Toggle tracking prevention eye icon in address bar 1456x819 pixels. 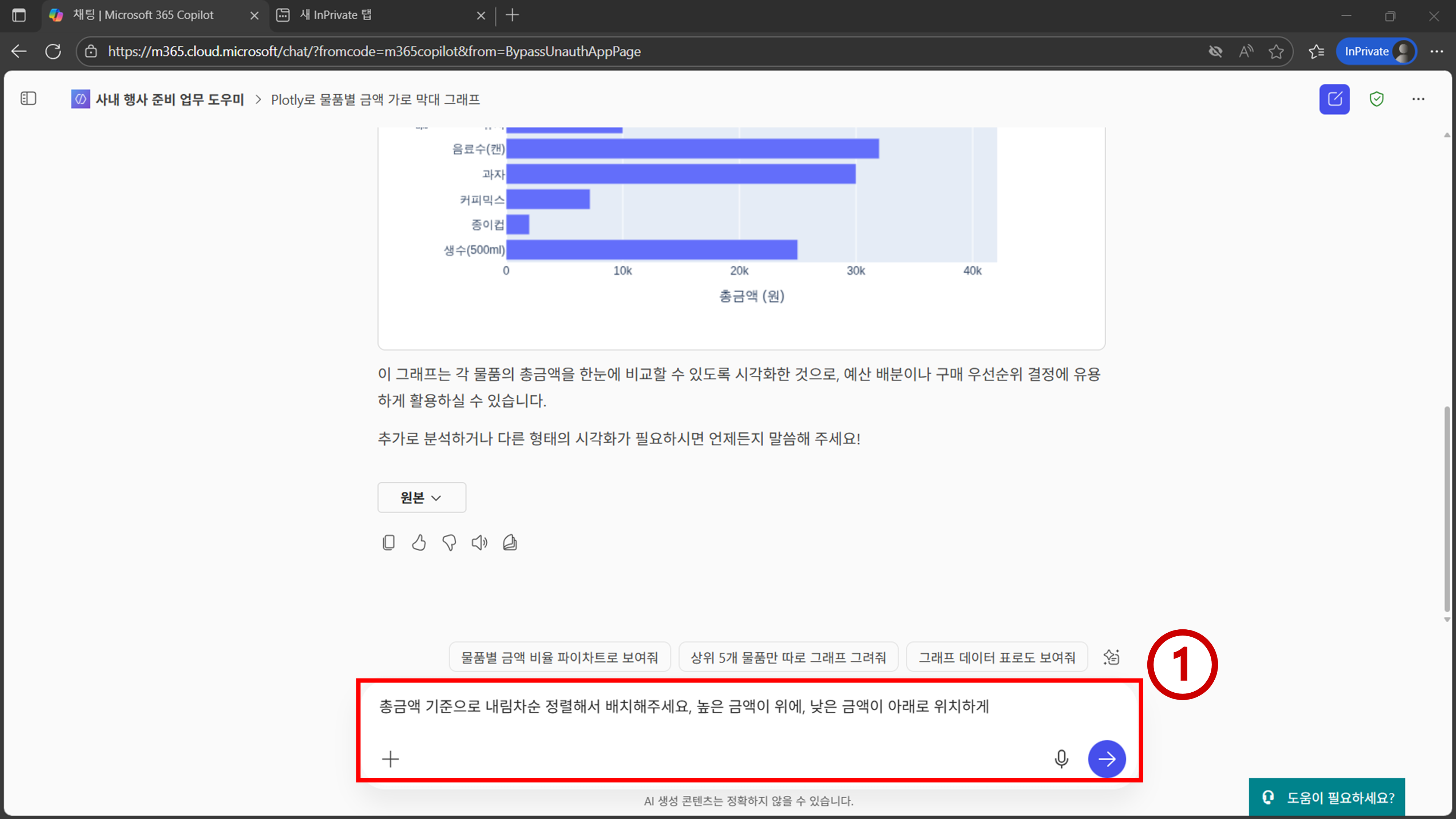pos(1215,51)
